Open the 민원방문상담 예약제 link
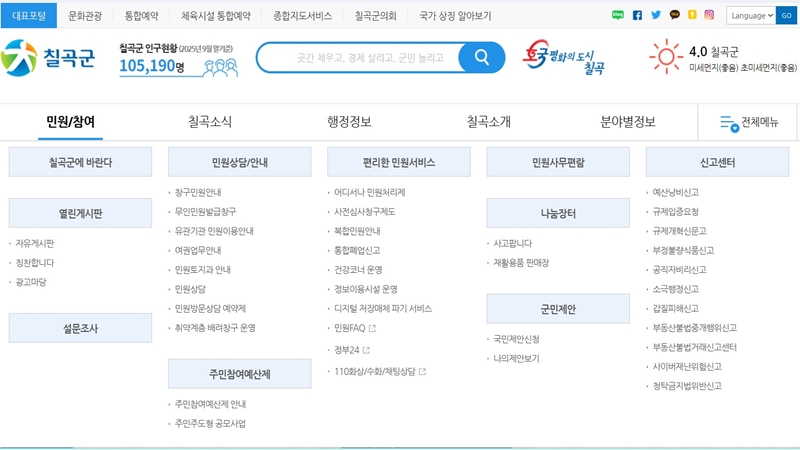This screenshot has height=450, width=800. [210, 309]
